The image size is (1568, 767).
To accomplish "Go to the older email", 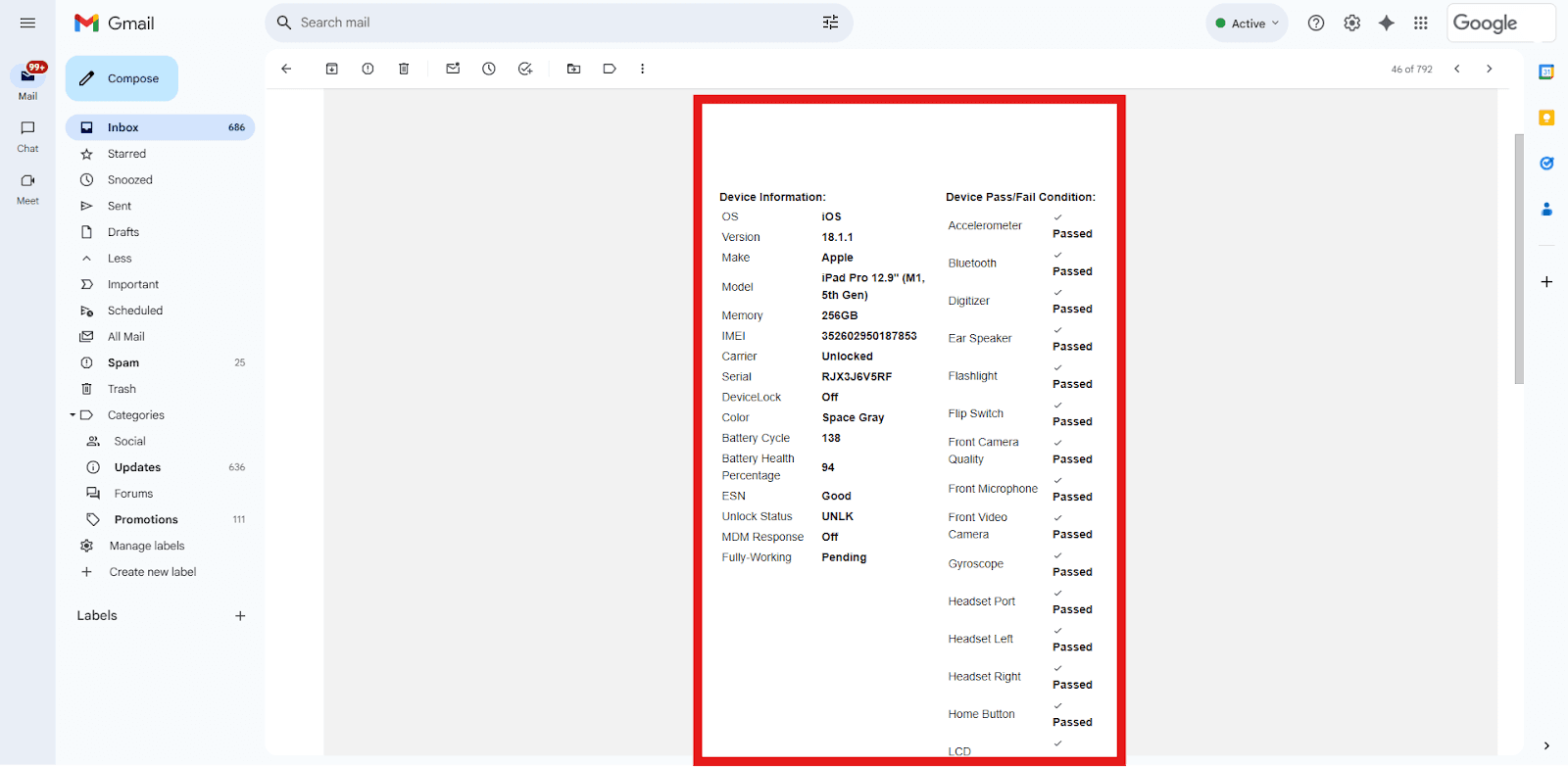I will 1490,69.
